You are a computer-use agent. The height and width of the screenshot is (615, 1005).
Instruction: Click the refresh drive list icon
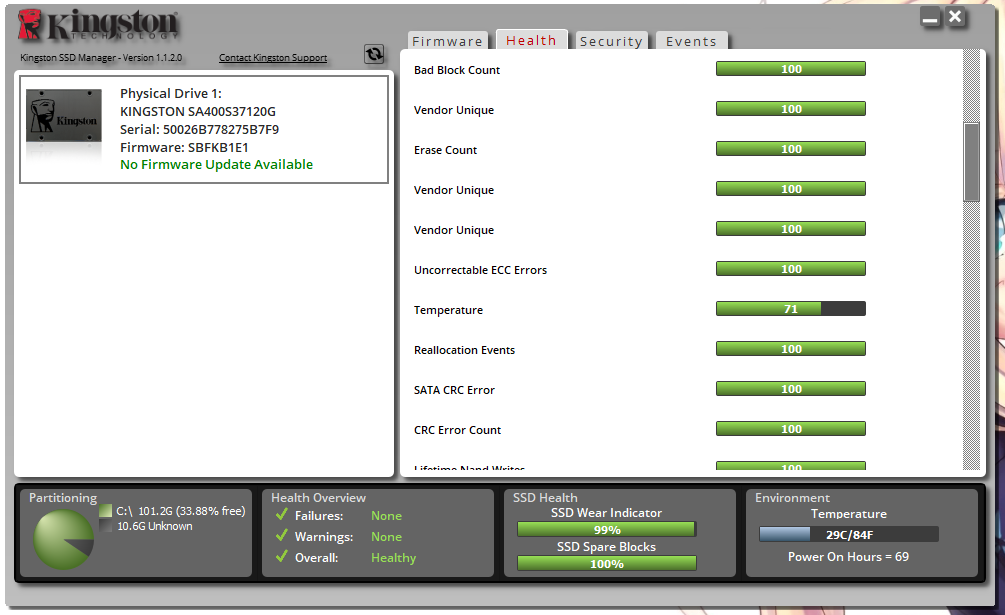coord(374,54)
